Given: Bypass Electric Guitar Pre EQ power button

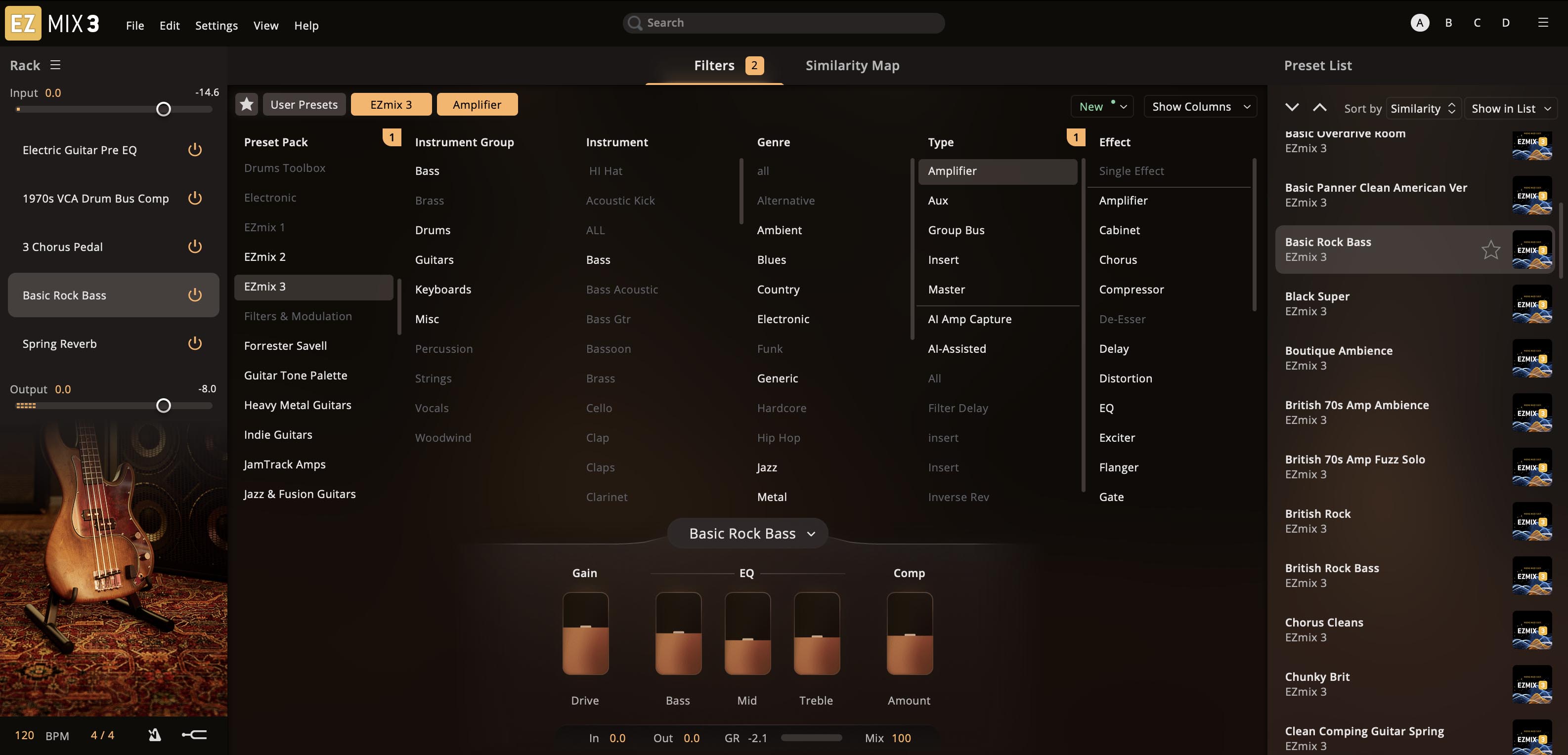Looking at the screenshot, I should tap(195, 150).
